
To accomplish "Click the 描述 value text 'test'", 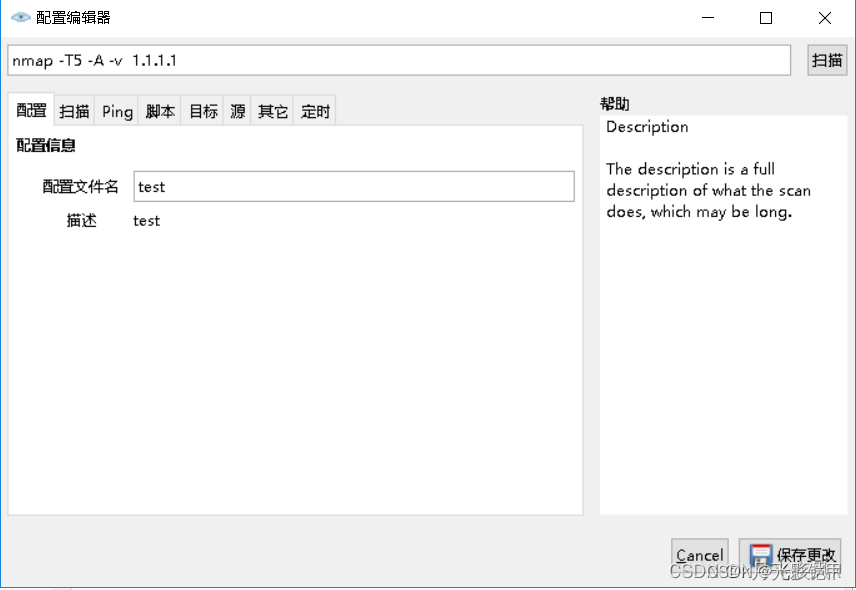I will coord(146,220).
